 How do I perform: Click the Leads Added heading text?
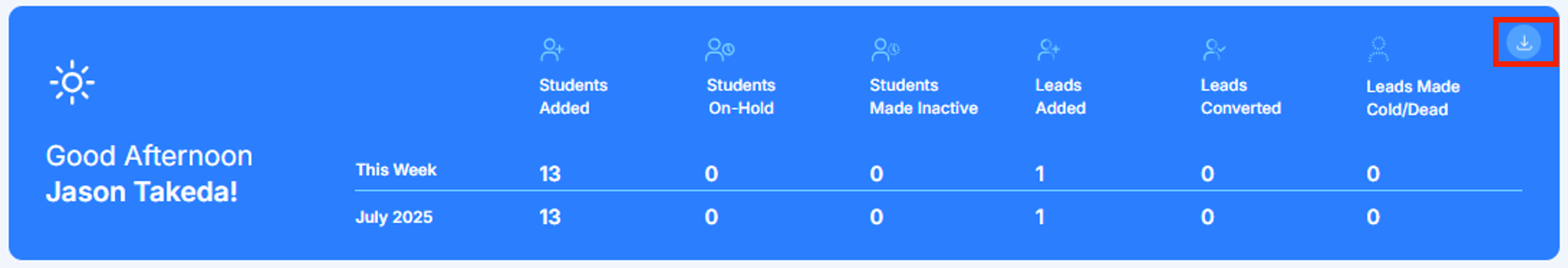click(x=1060, y=97)
